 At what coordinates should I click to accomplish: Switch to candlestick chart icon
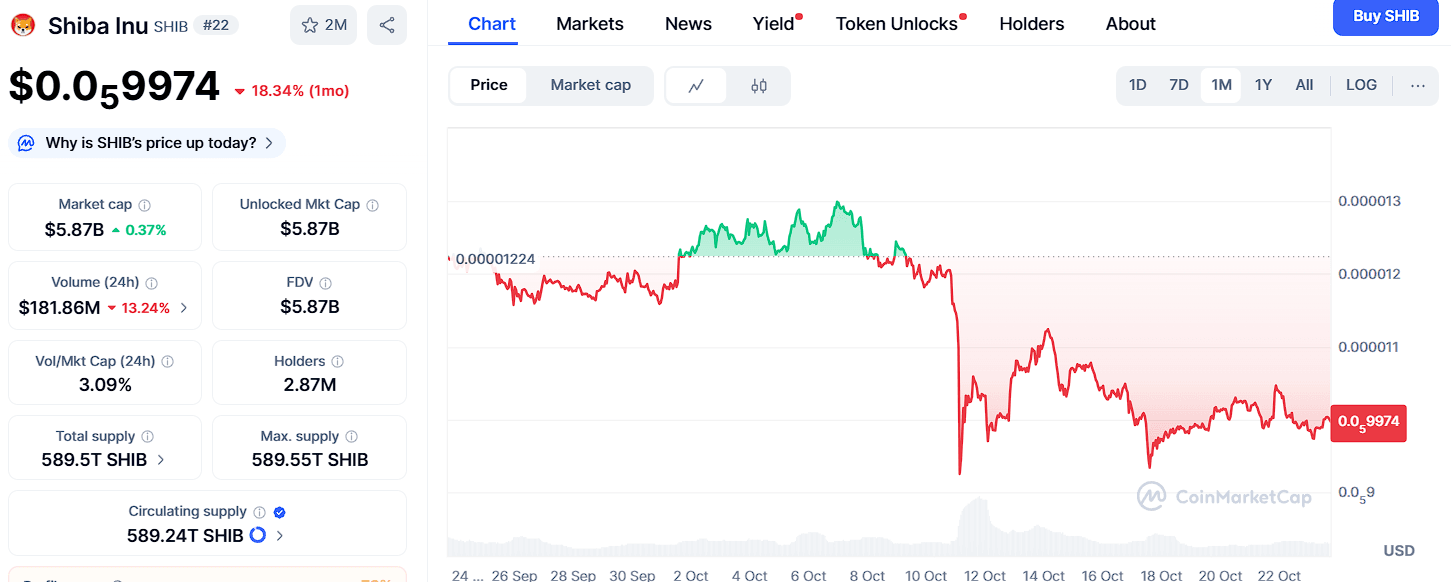[x=759, y=86]
